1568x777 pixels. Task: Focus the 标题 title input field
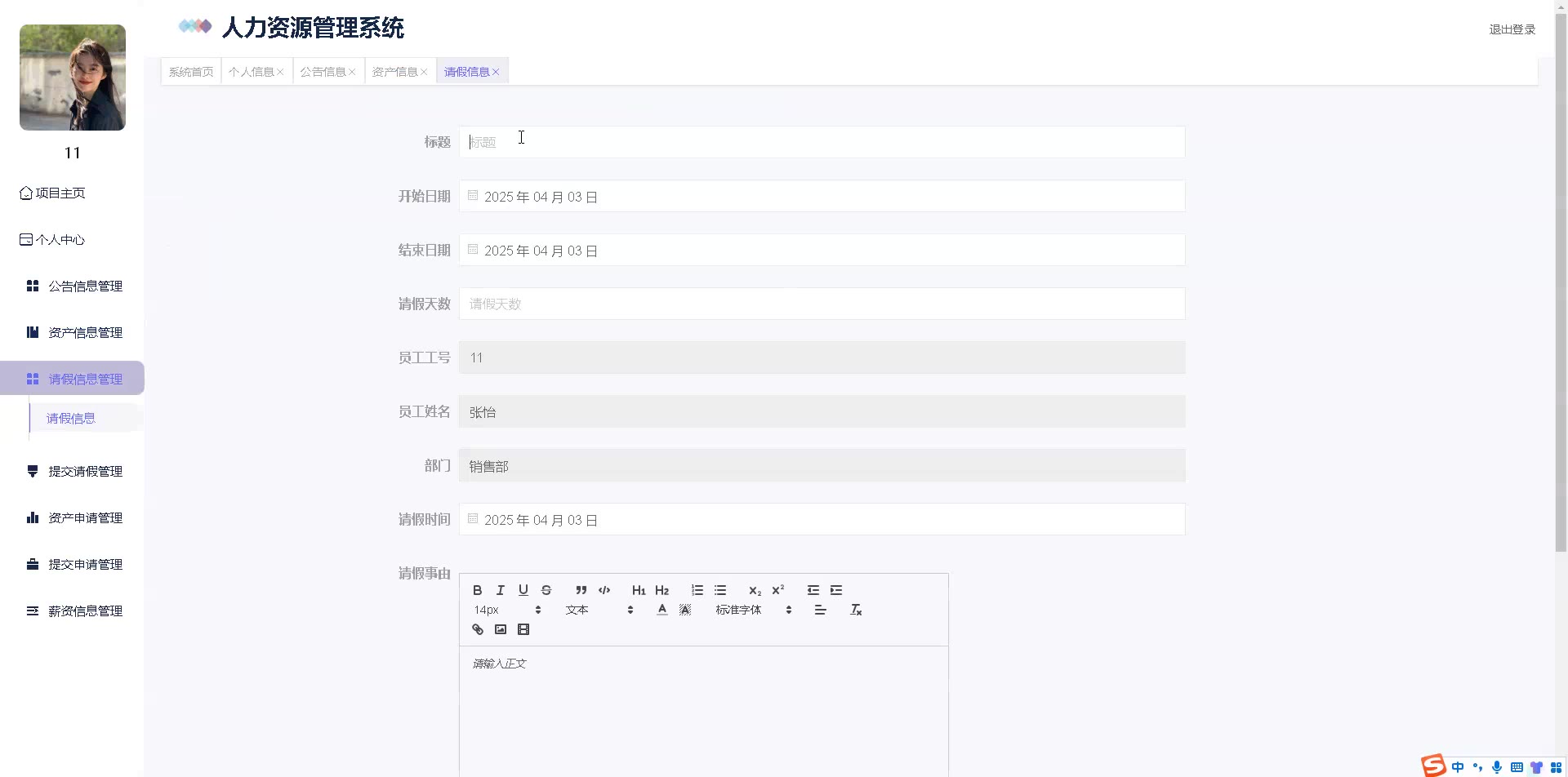pos(822,142)
